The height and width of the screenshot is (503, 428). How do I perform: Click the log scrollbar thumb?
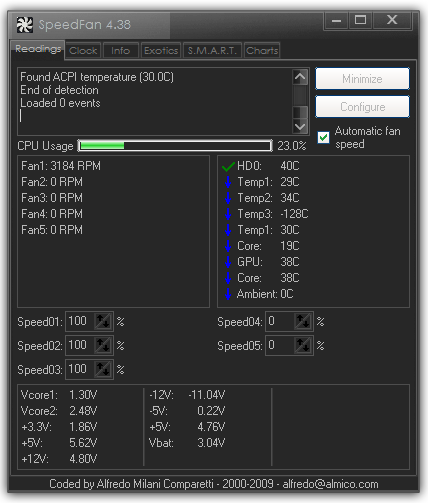pos(300,112)
